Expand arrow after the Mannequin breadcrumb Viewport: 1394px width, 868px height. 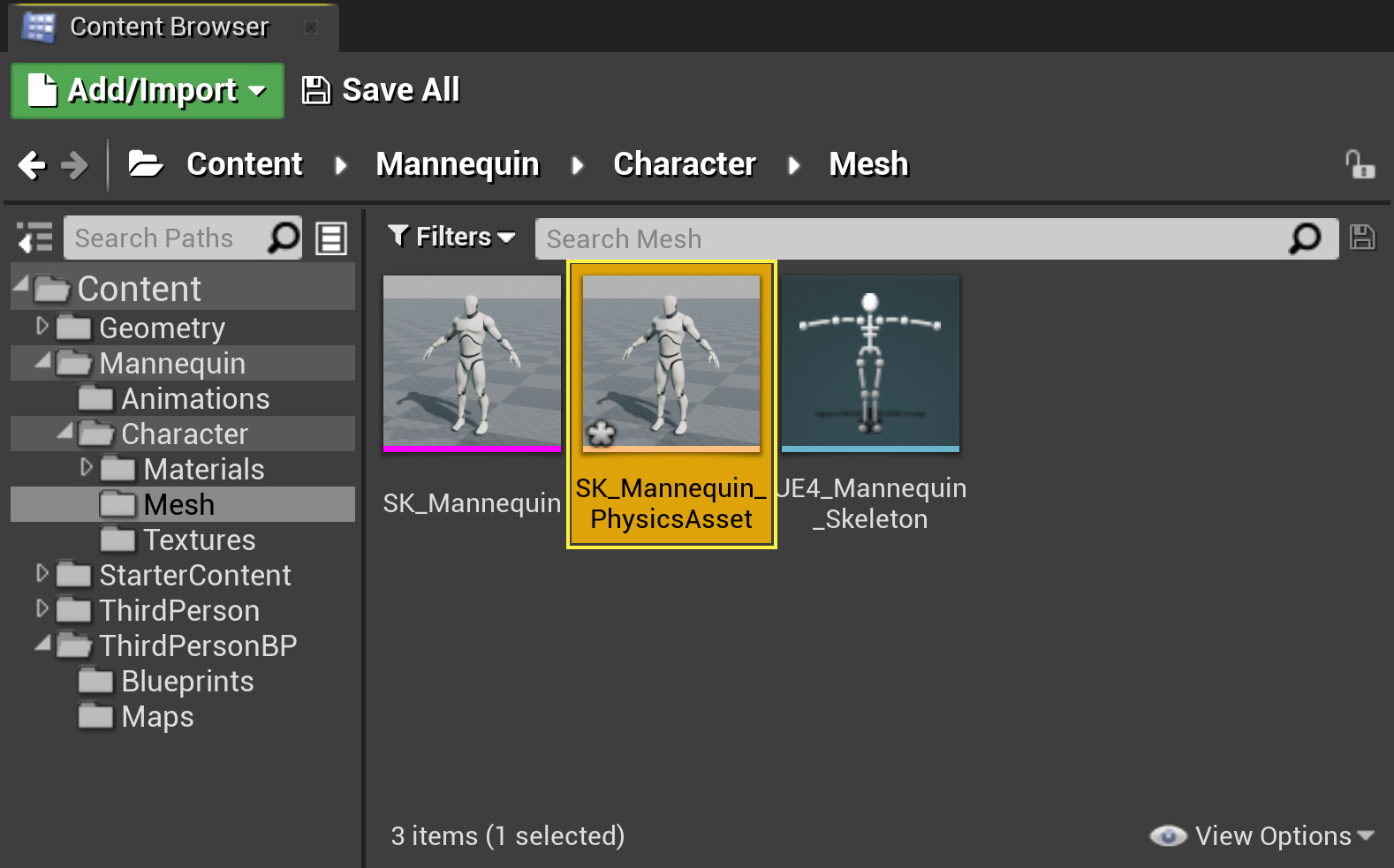click(x=577, y=165)
